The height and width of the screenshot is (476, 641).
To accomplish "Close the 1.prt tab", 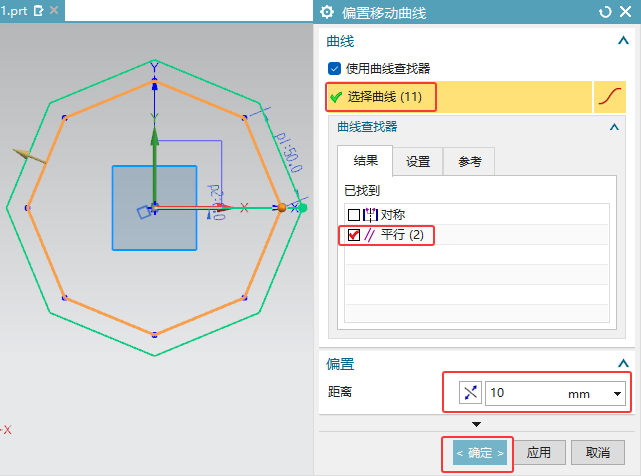I will pyautogui.click(x=54, y=10).
